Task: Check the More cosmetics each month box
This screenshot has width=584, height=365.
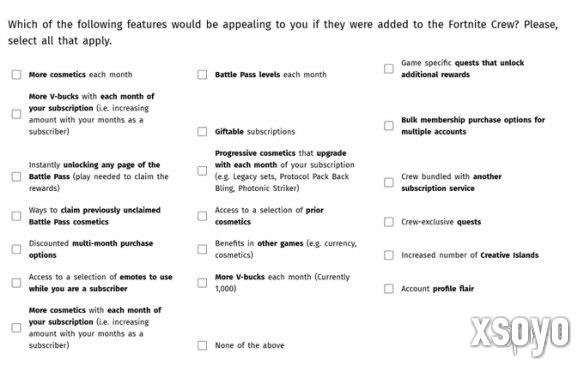Action: (16, 74)
